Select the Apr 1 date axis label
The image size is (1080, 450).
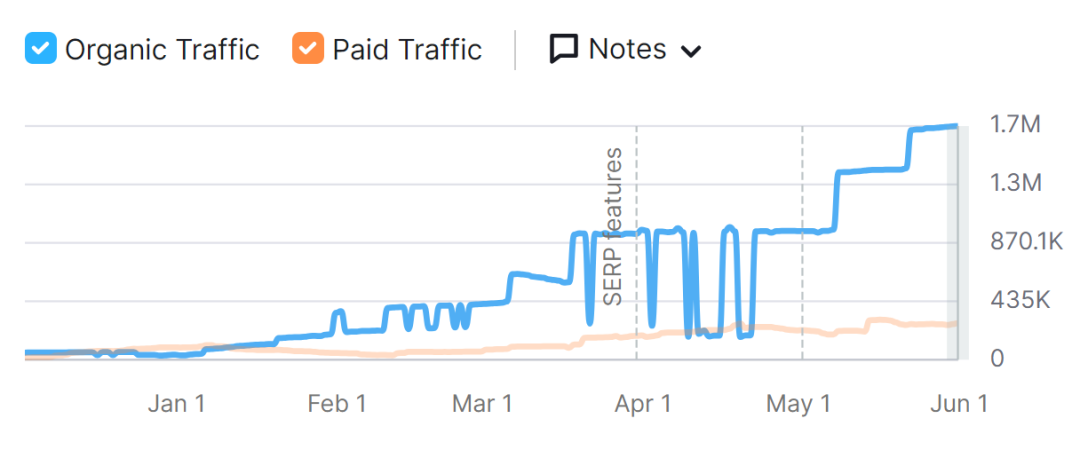(x=643, y=404)
